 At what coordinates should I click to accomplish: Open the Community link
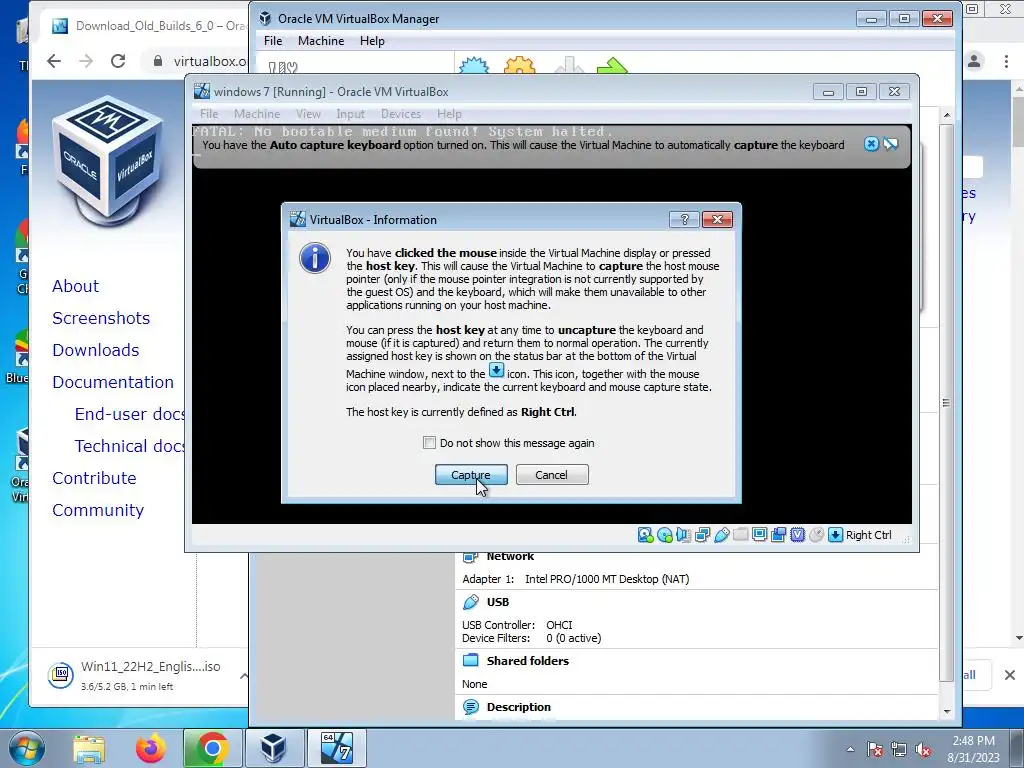98,510
